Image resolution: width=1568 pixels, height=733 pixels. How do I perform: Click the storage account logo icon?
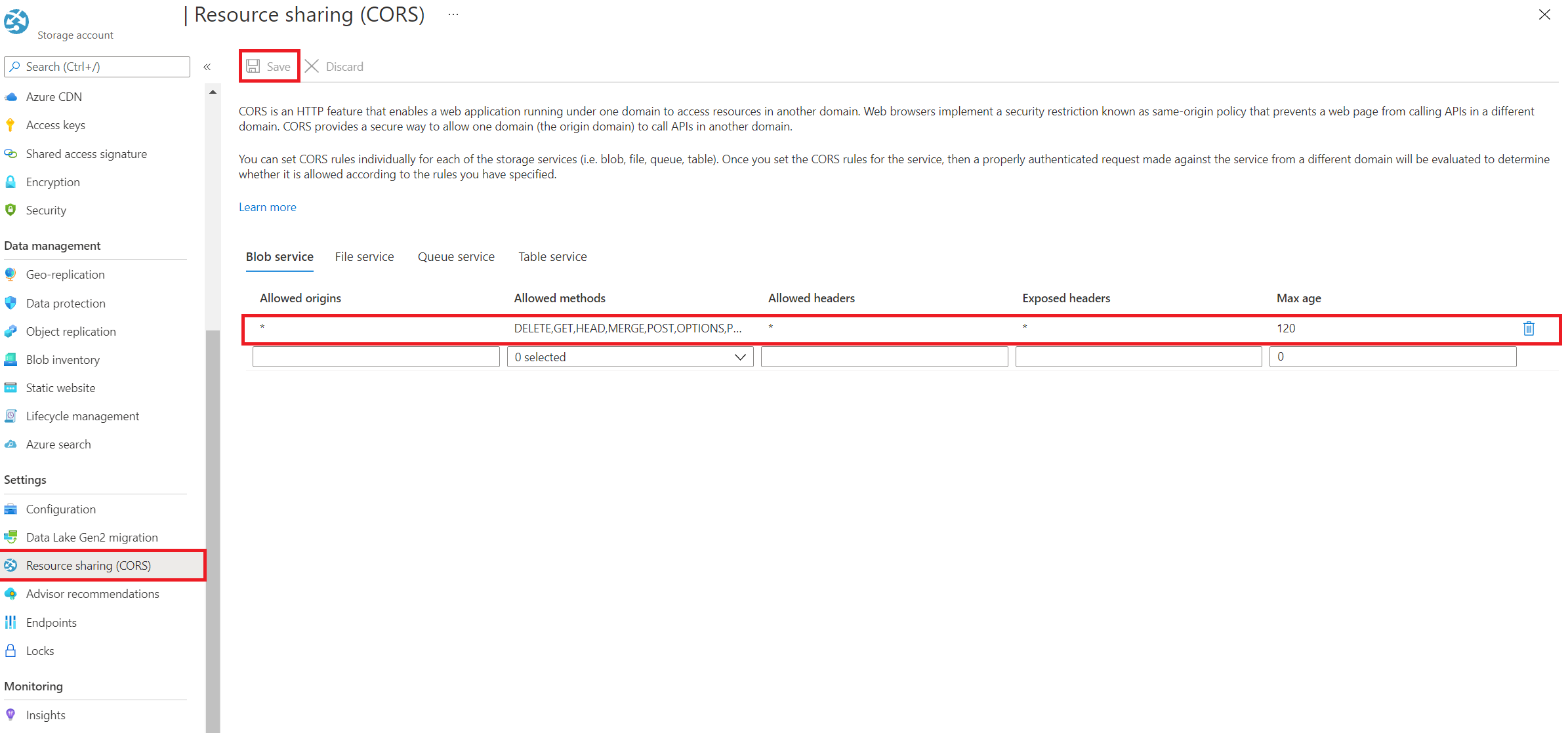tap(16, 22)
